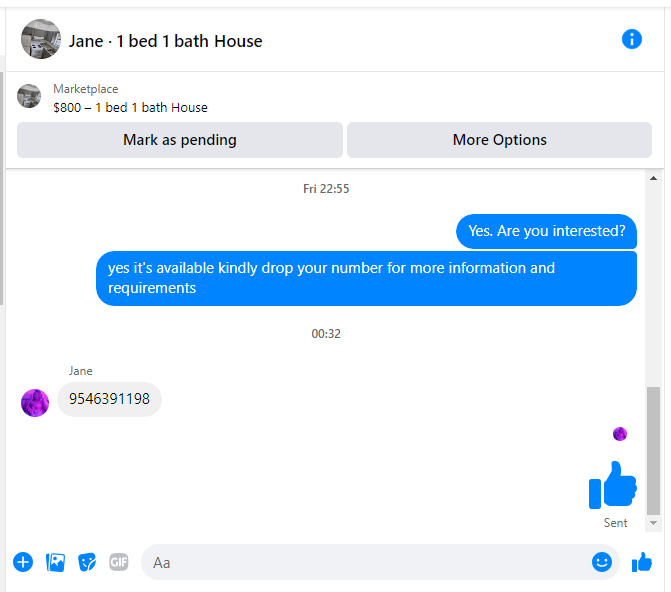
Task: Open listing thumbnail in chat header
Action: click(41, 39)
